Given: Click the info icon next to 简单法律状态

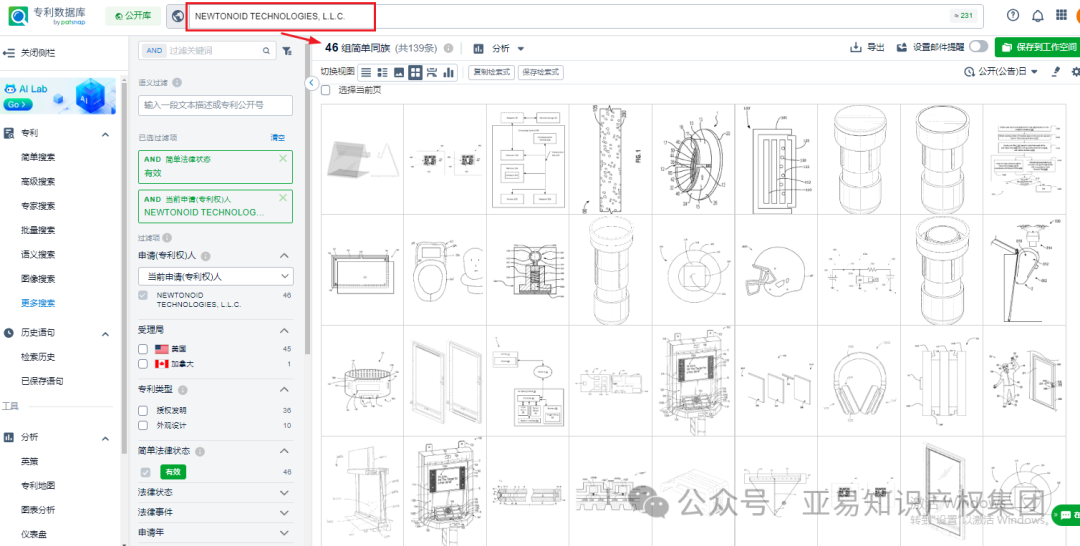Looking at the screenshot, I should [x=200, y=452].
